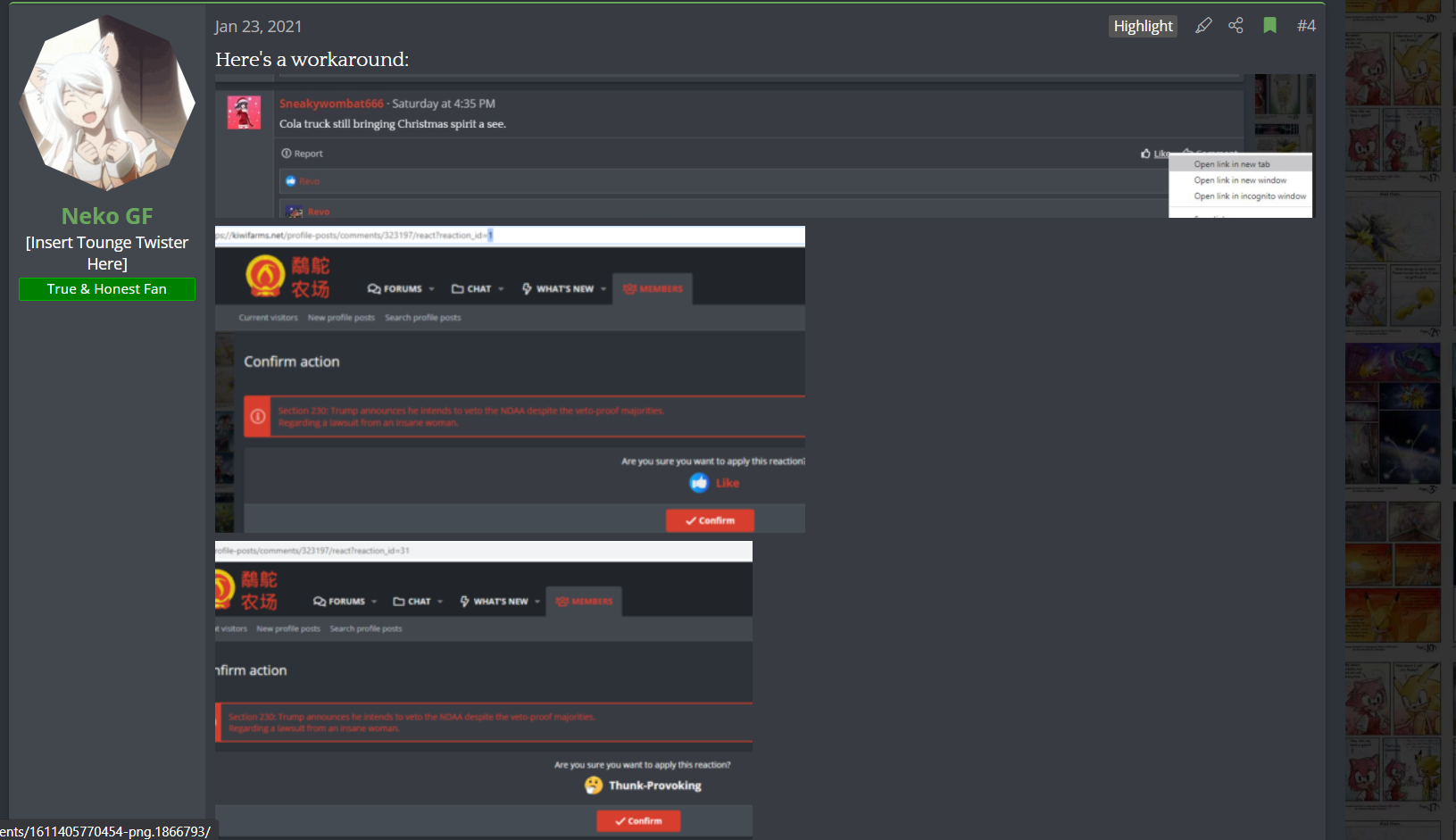Image resolution: width=1456 pixels, height=840 pixels.
Task: Open the third screenshot showing Thunk-Provoking reaction
Action: pos(484,688)
